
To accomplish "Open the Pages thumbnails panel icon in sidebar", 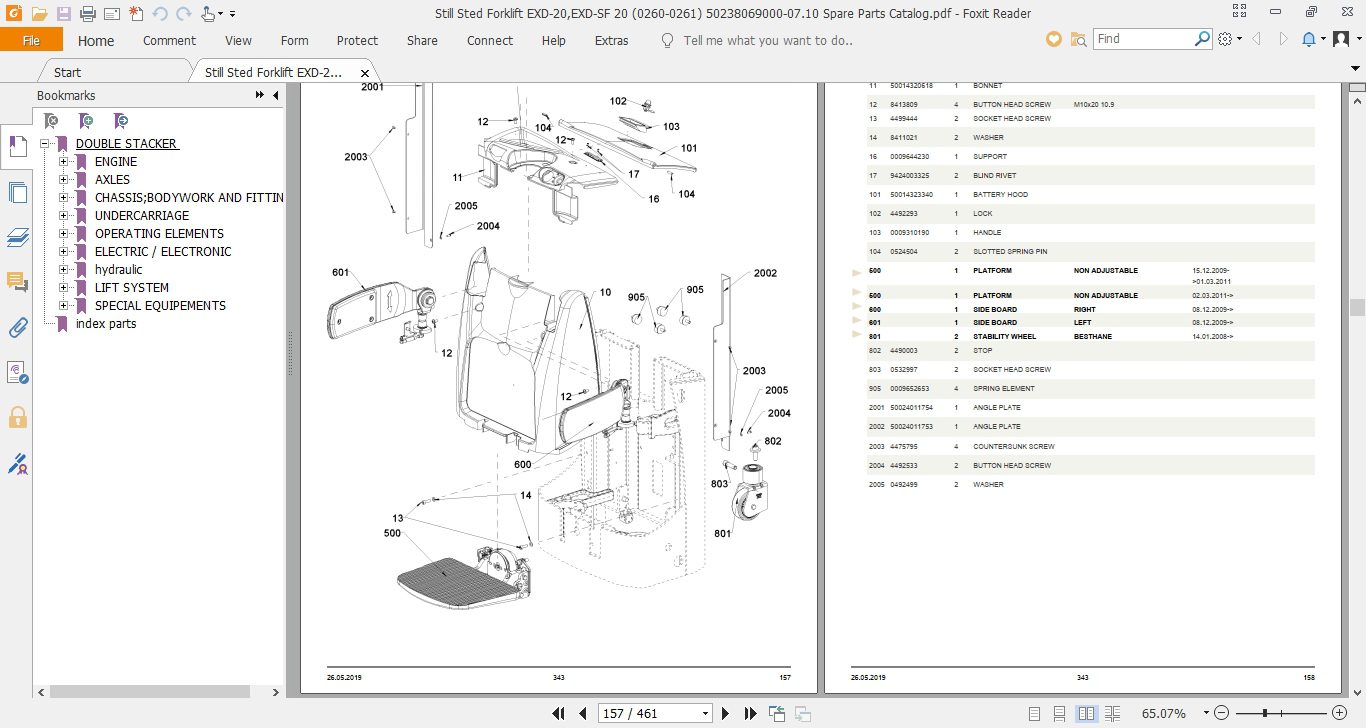I will (16, 192).
